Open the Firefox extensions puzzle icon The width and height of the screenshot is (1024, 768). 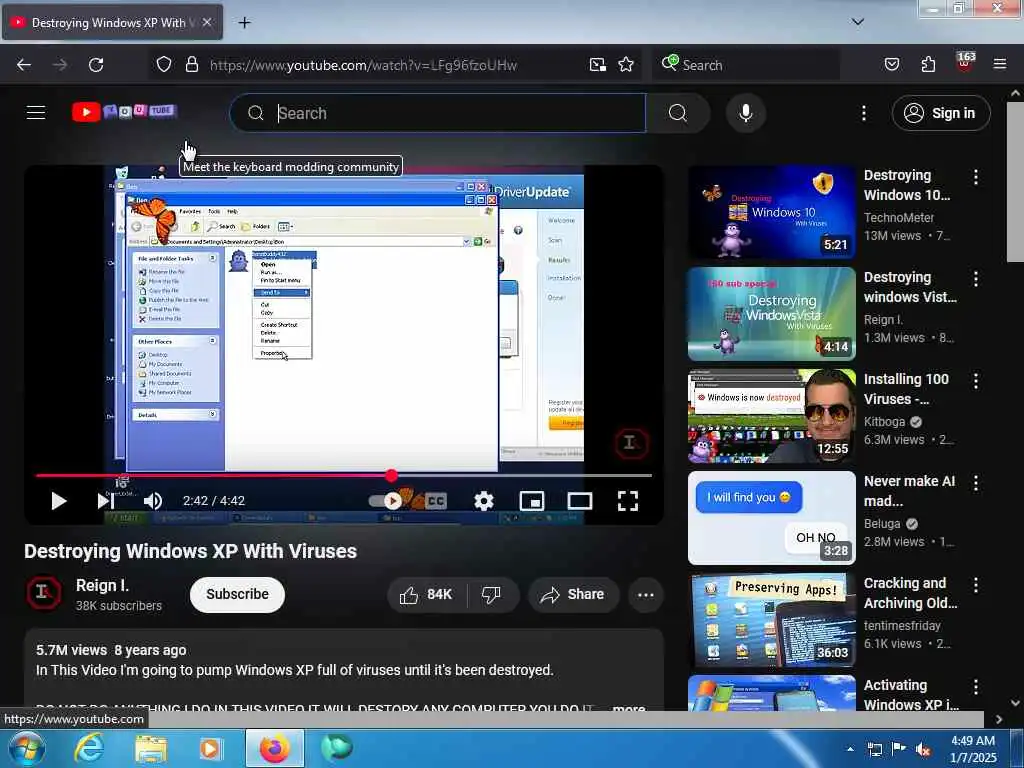(x=928, y=65)
